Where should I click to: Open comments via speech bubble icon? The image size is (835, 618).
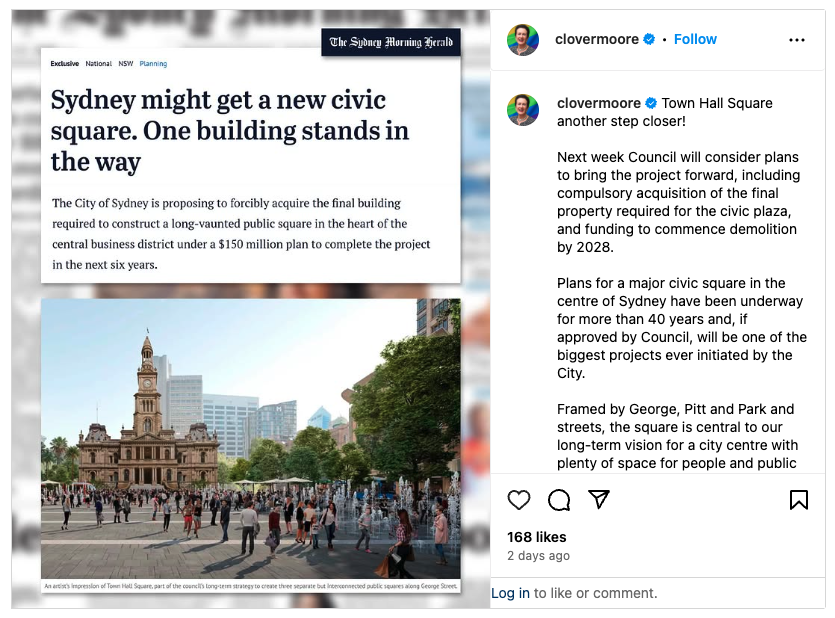click(559, 500)
